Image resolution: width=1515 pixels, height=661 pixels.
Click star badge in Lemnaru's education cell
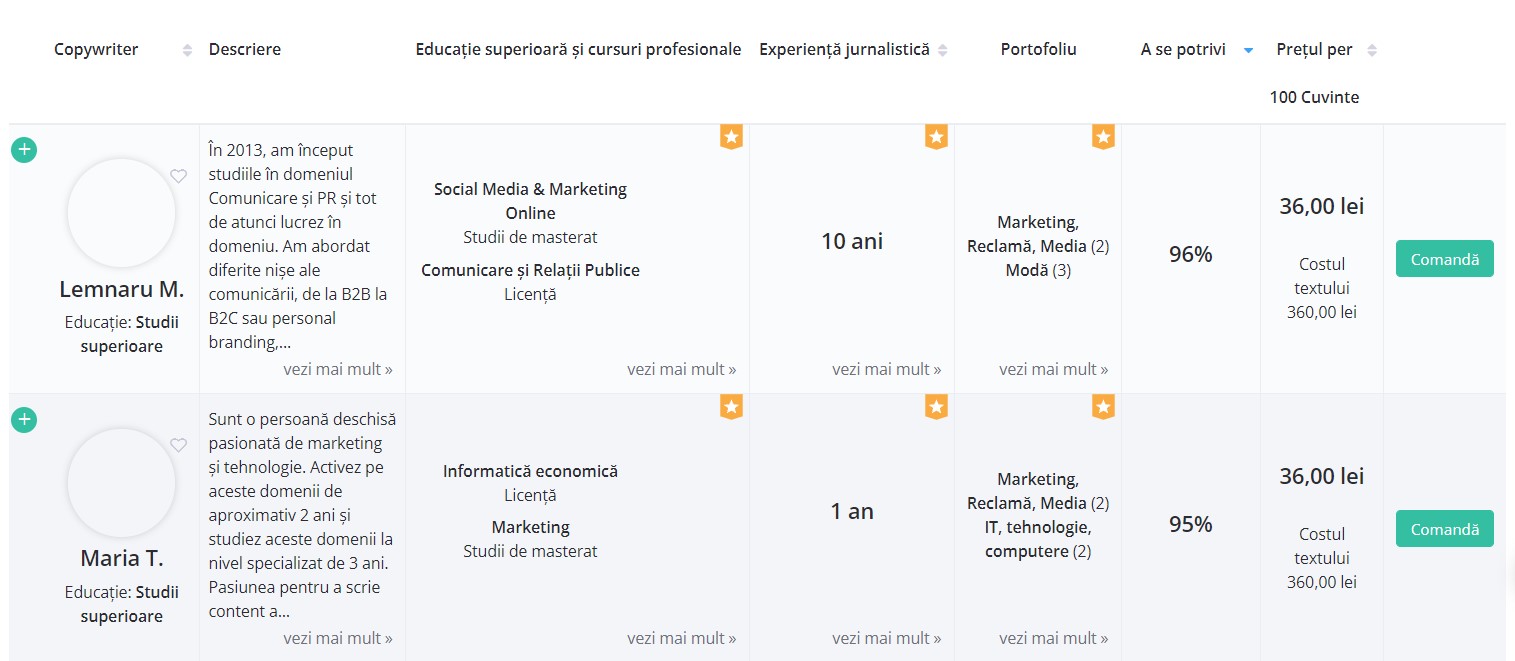(731, 137)
